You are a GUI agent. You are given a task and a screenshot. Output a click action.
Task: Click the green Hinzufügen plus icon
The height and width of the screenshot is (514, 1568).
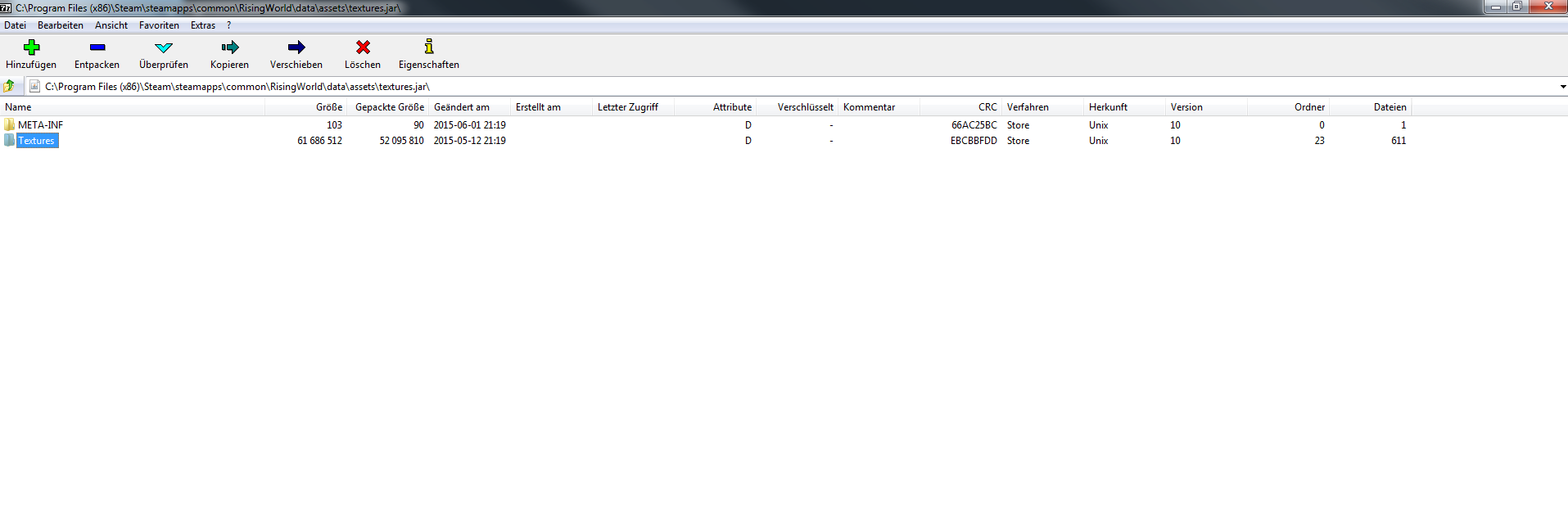tap(31, 47)
